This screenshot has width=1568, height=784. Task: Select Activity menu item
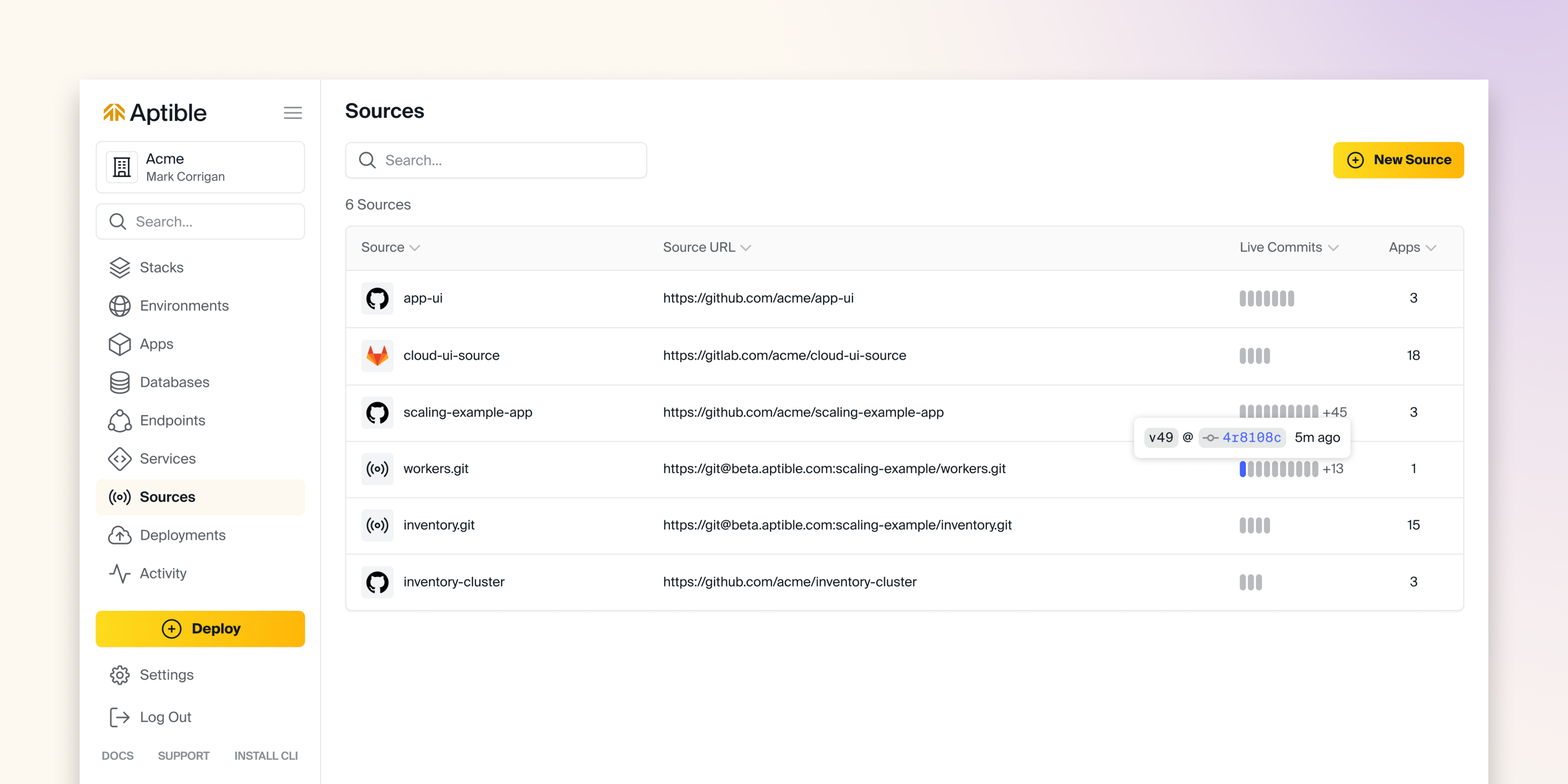click(x=163, y=573)
